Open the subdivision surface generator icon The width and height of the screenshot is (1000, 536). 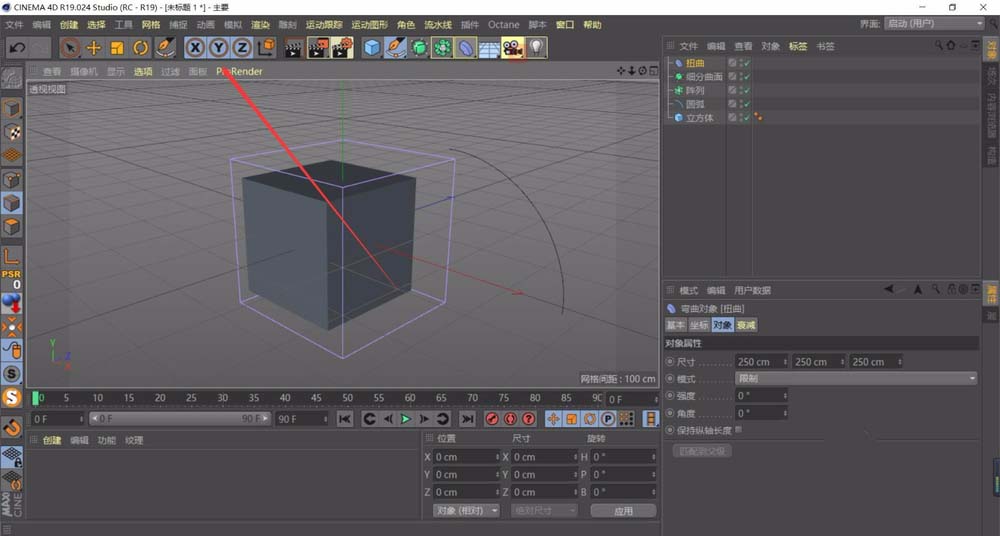click(x=419, y=47)
